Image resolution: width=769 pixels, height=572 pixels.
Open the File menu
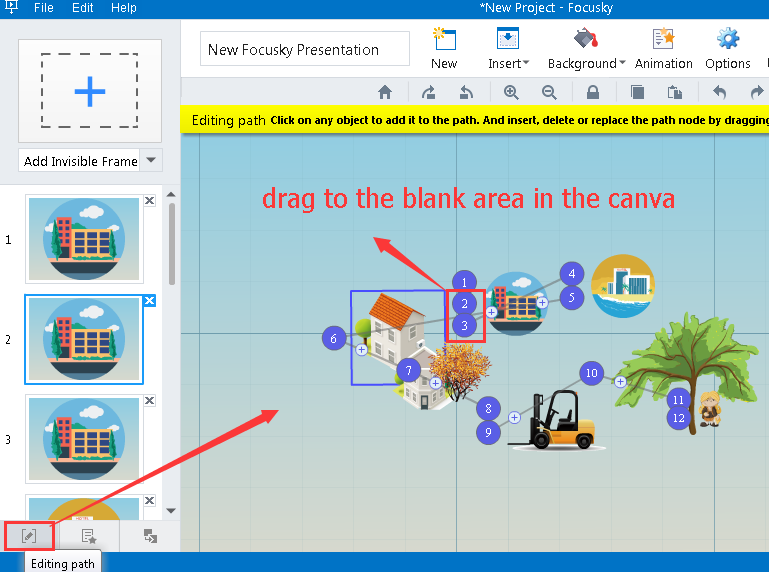[x=44, y=8]
